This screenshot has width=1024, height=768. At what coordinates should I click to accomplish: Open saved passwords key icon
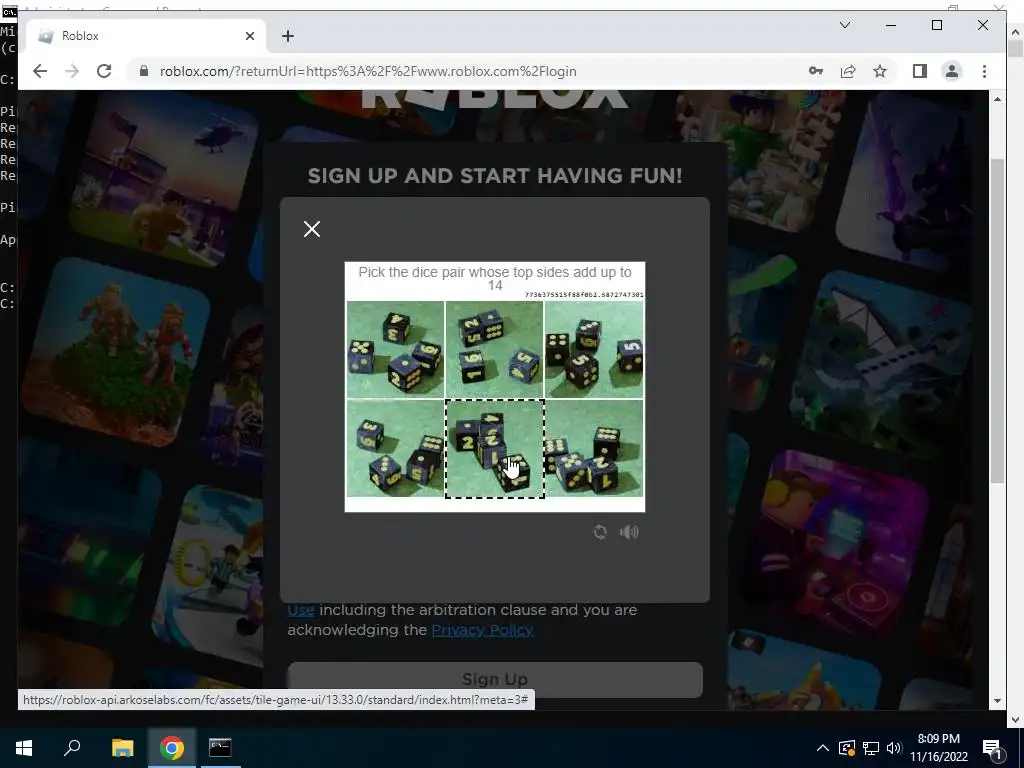pos(816,71)
